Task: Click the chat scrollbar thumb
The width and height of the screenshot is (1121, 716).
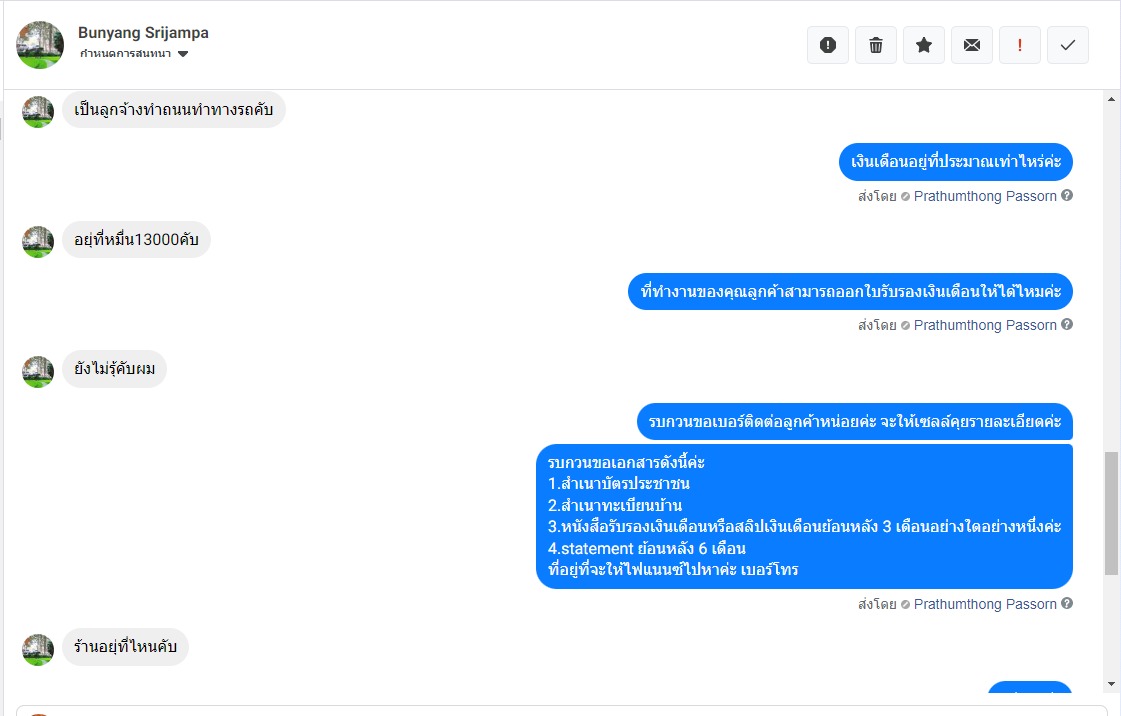Action: tap(1111, 513)
